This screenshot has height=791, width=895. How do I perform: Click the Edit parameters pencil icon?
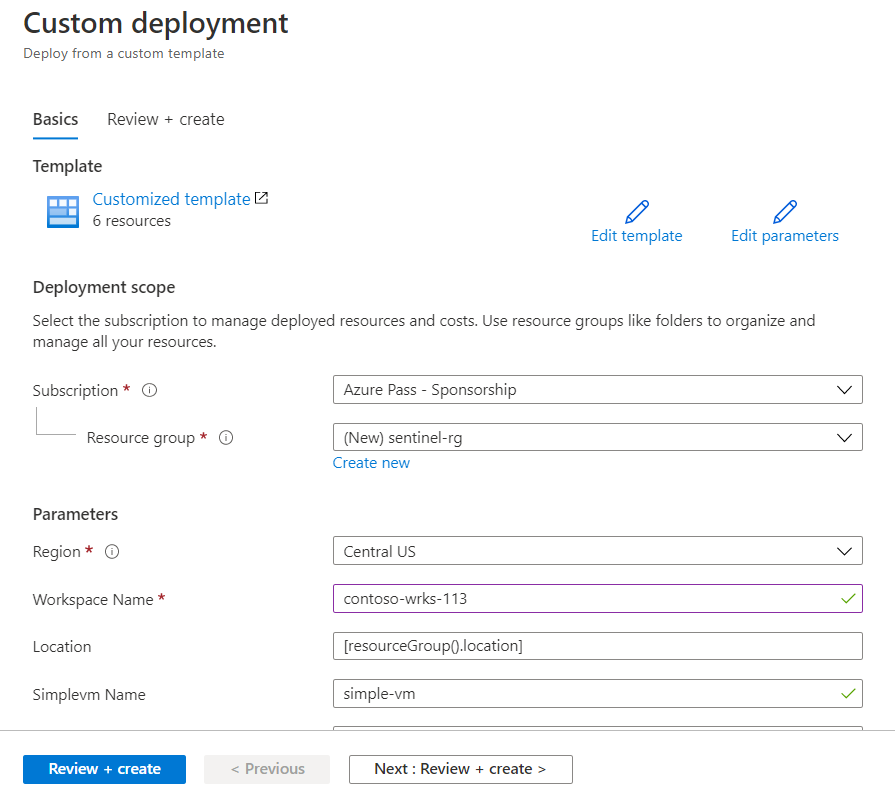[x=785, y=212]
